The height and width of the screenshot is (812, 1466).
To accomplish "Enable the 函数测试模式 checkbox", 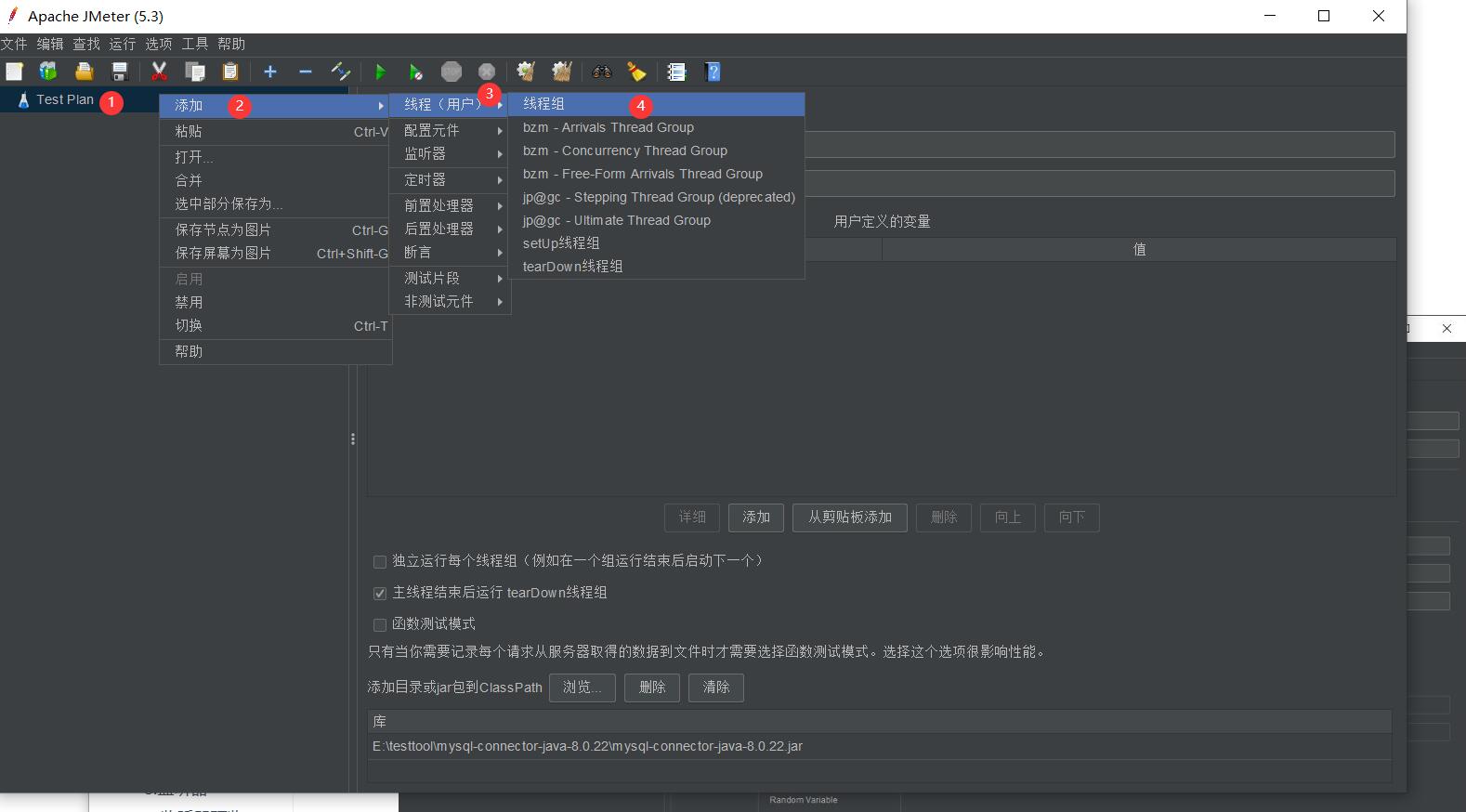I will click(x=380, y=625).
